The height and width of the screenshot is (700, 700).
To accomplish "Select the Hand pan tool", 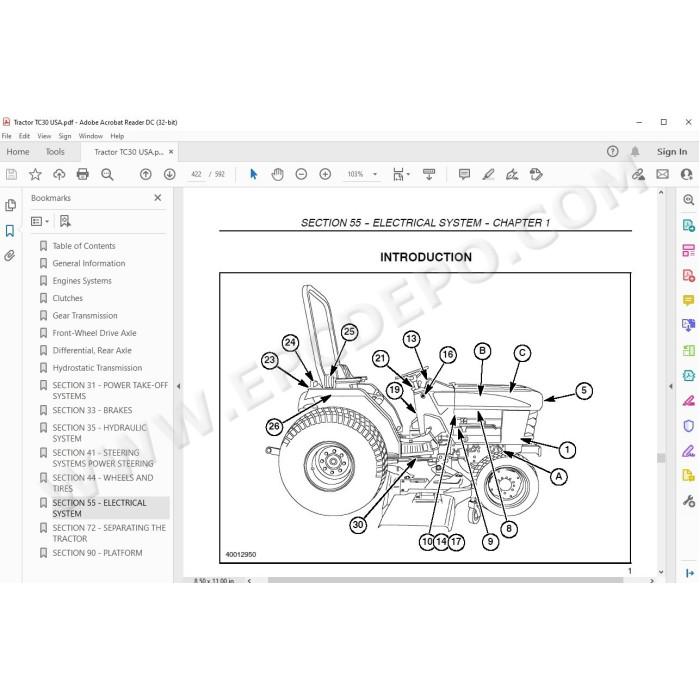I will pyautogui.click(x=277, y=174).
